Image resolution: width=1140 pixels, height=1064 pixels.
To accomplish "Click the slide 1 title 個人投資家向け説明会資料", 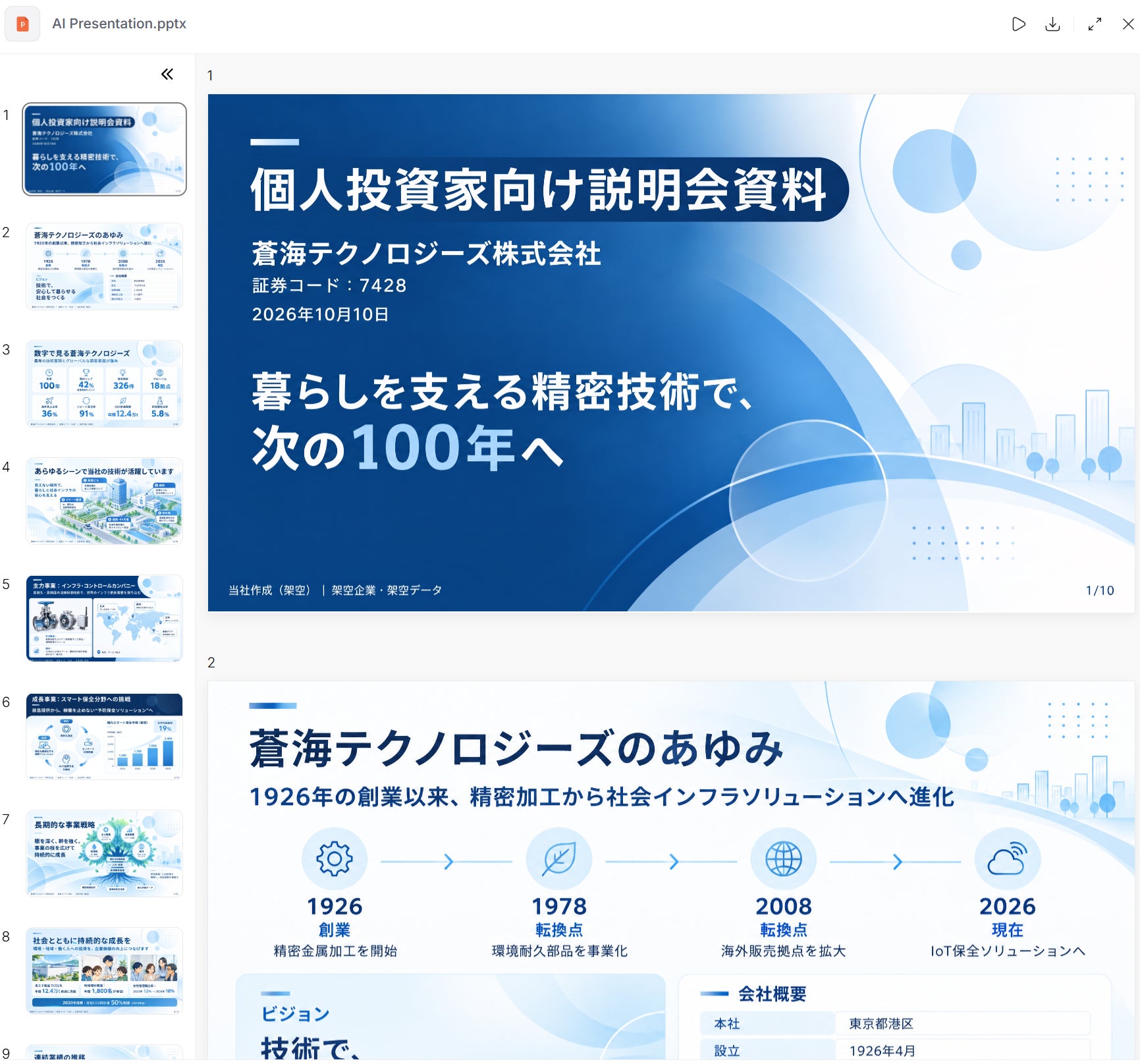I will [538, 190].
